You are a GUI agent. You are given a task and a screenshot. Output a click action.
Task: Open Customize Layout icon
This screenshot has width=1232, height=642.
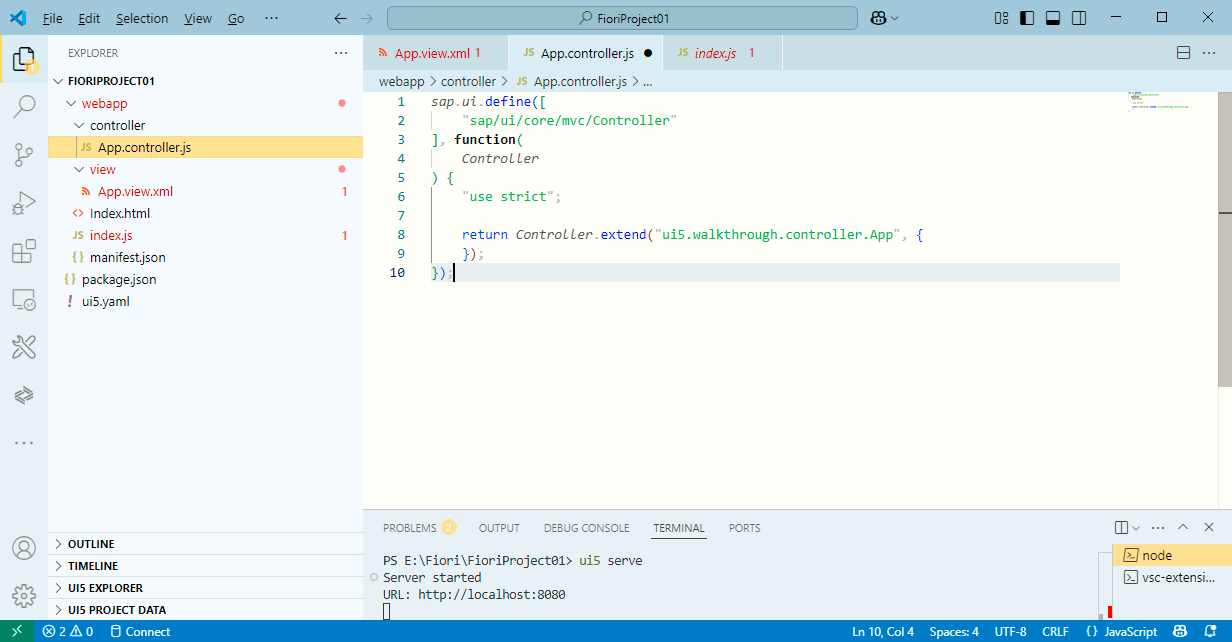pos(1002,18)
